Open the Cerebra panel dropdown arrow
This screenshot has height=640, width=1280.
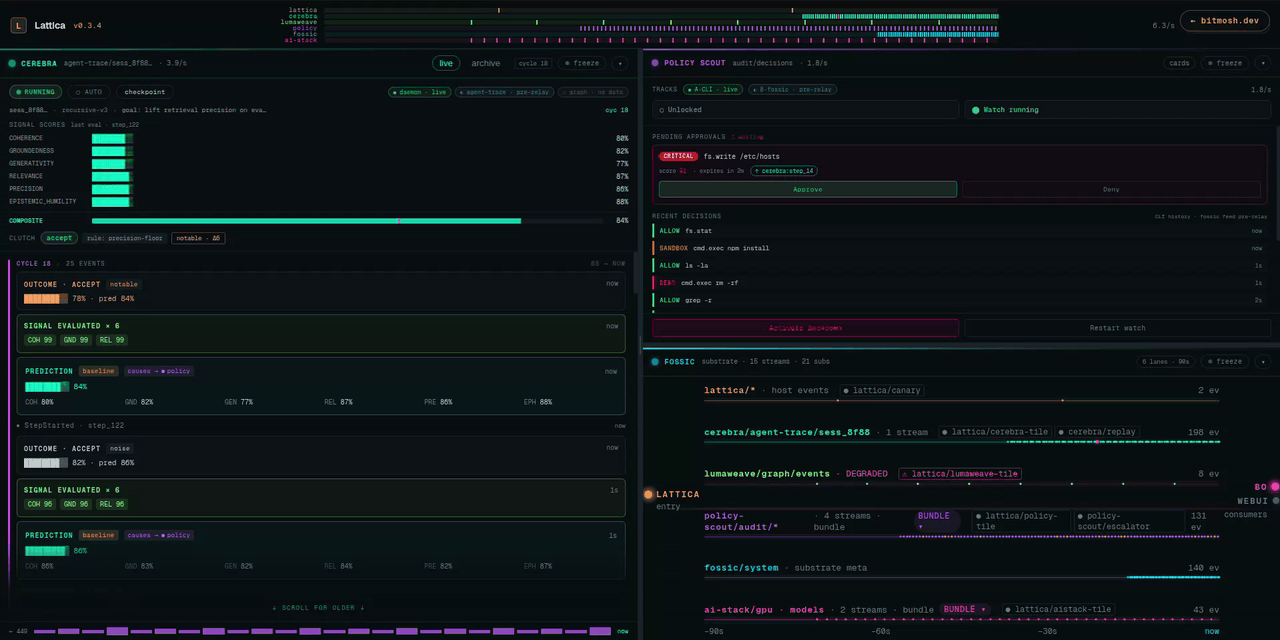[x=619, y=63]
